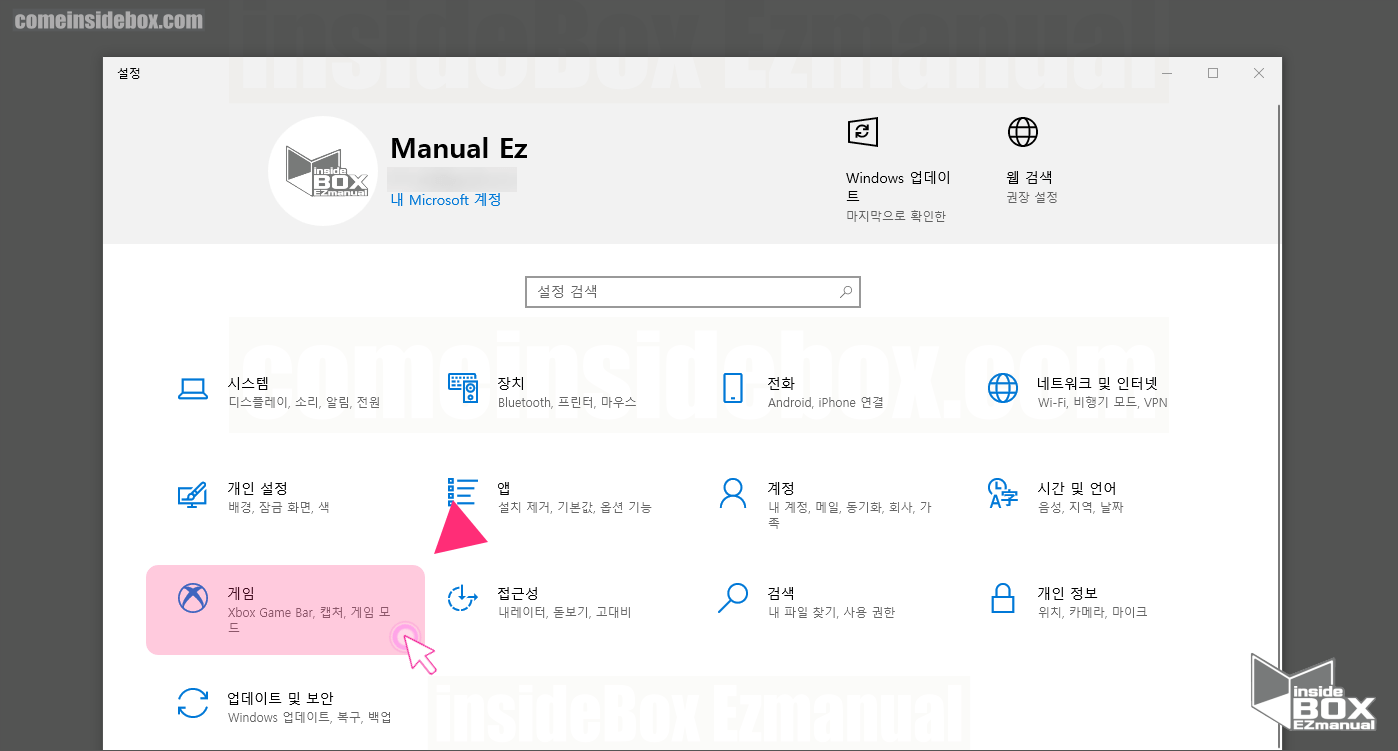Viewport: 1398px width, 751px height.
Task: Select the 시간 및 언어 title
Action: click(1077, 488)
